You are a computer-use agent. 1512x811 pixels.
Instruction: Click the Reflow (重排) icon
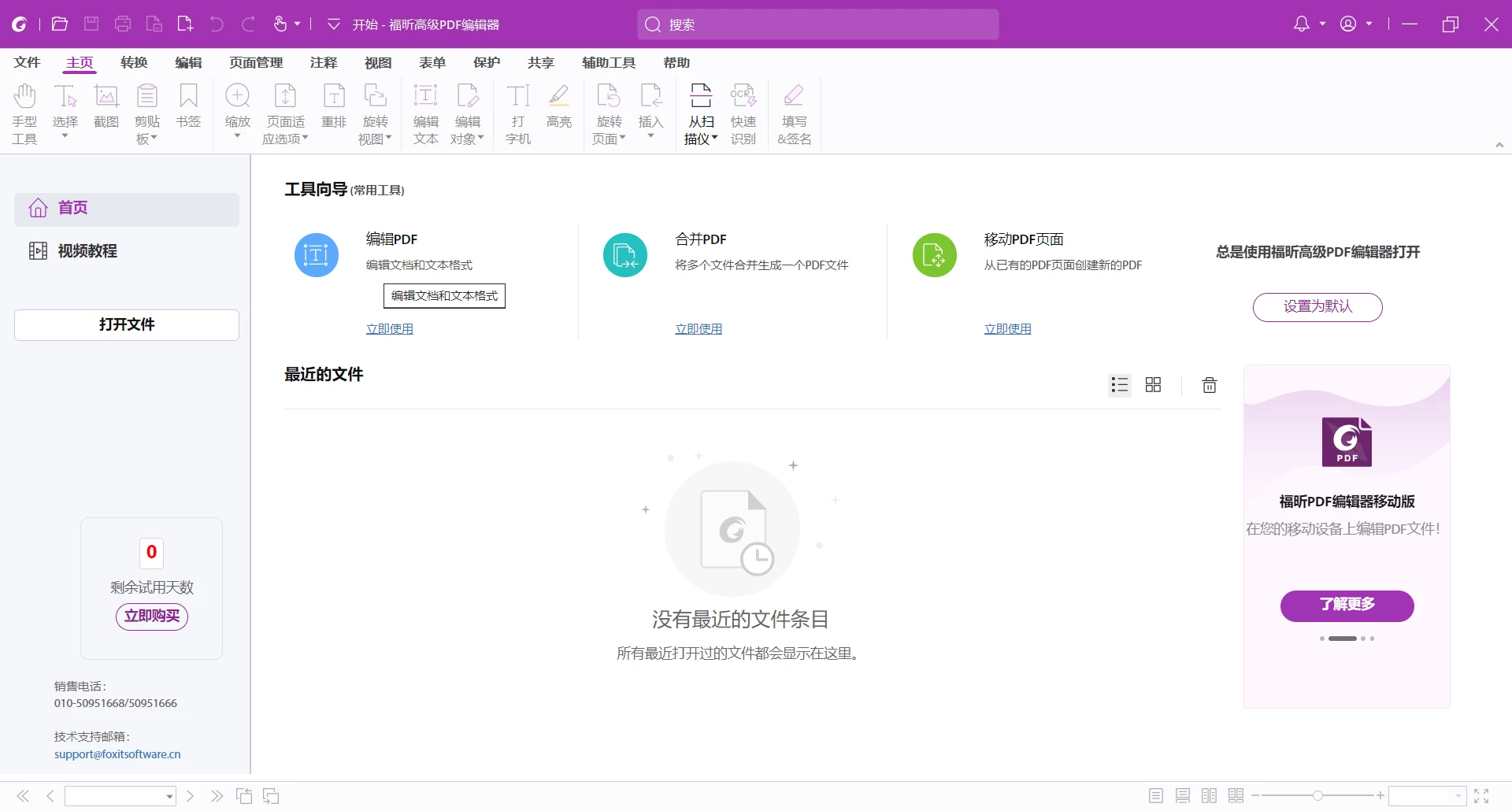coord(334,106)
